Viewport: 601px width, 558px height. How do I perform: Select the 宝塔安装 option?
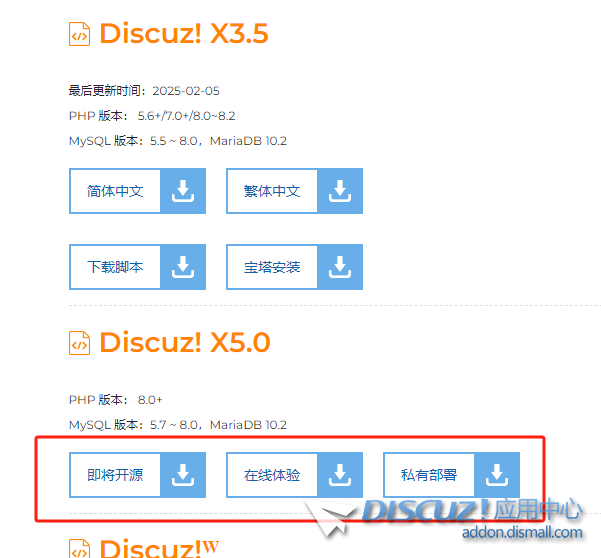272,267
